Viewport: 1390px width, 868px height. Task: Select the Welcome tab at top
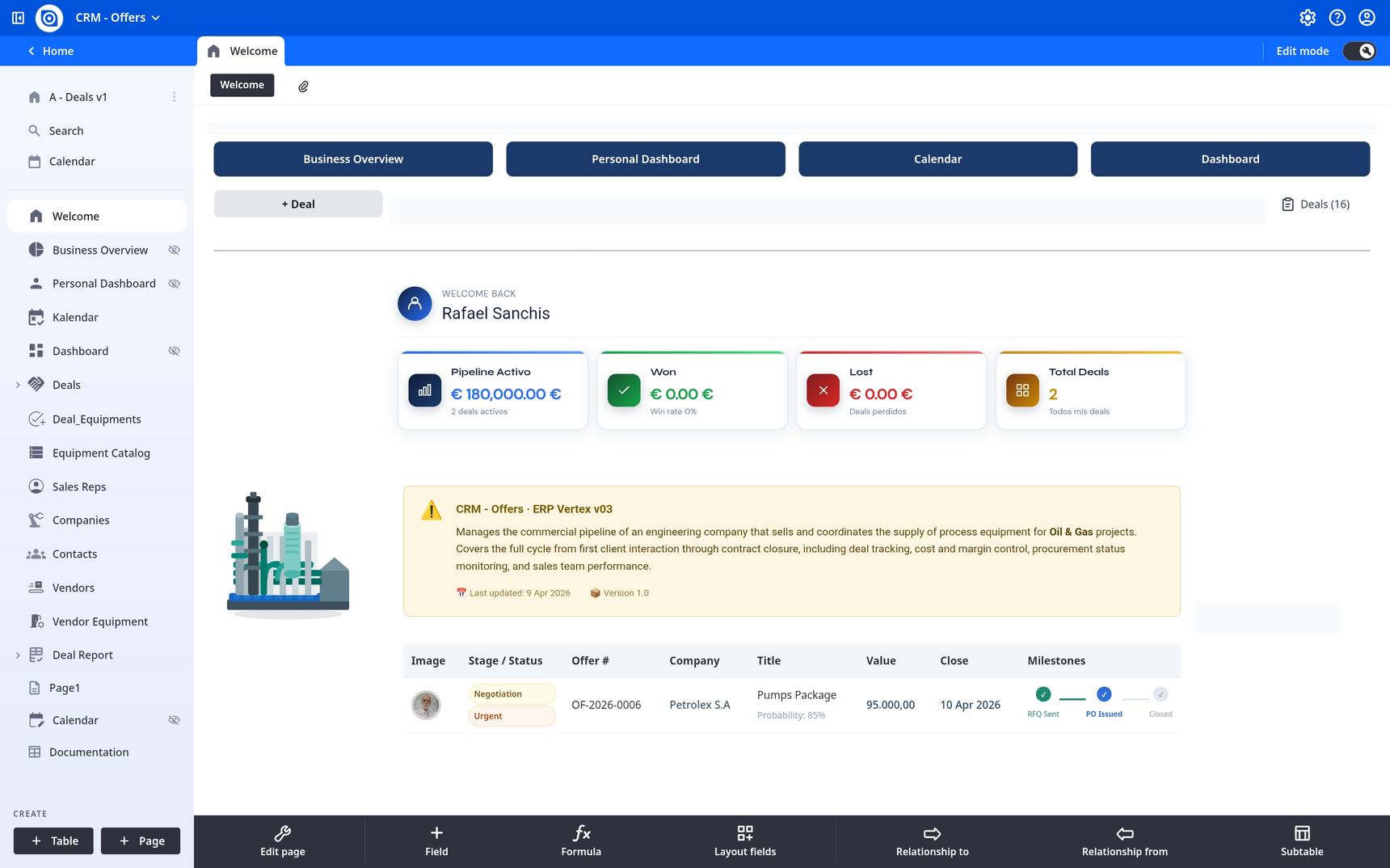tap(242, 51)
